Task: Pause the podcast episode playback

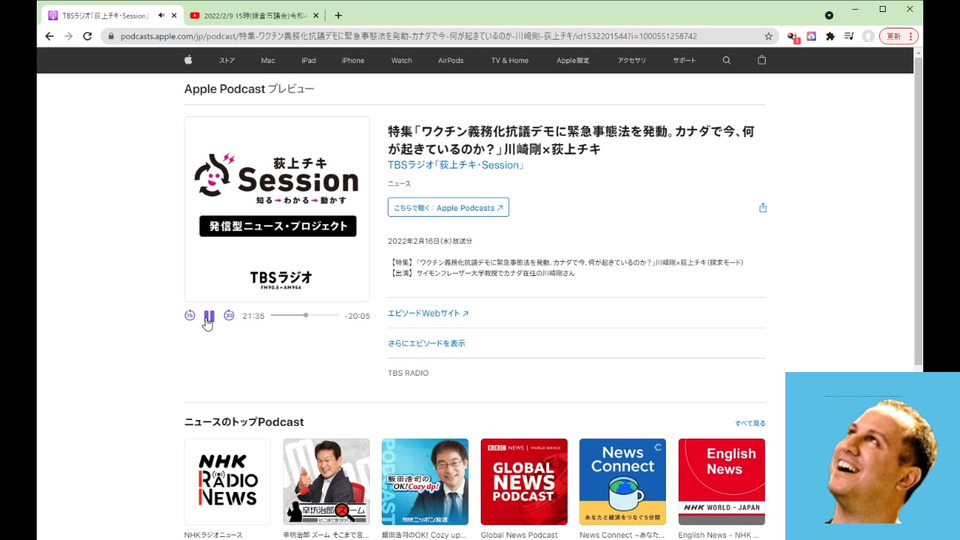Action: 209,316
